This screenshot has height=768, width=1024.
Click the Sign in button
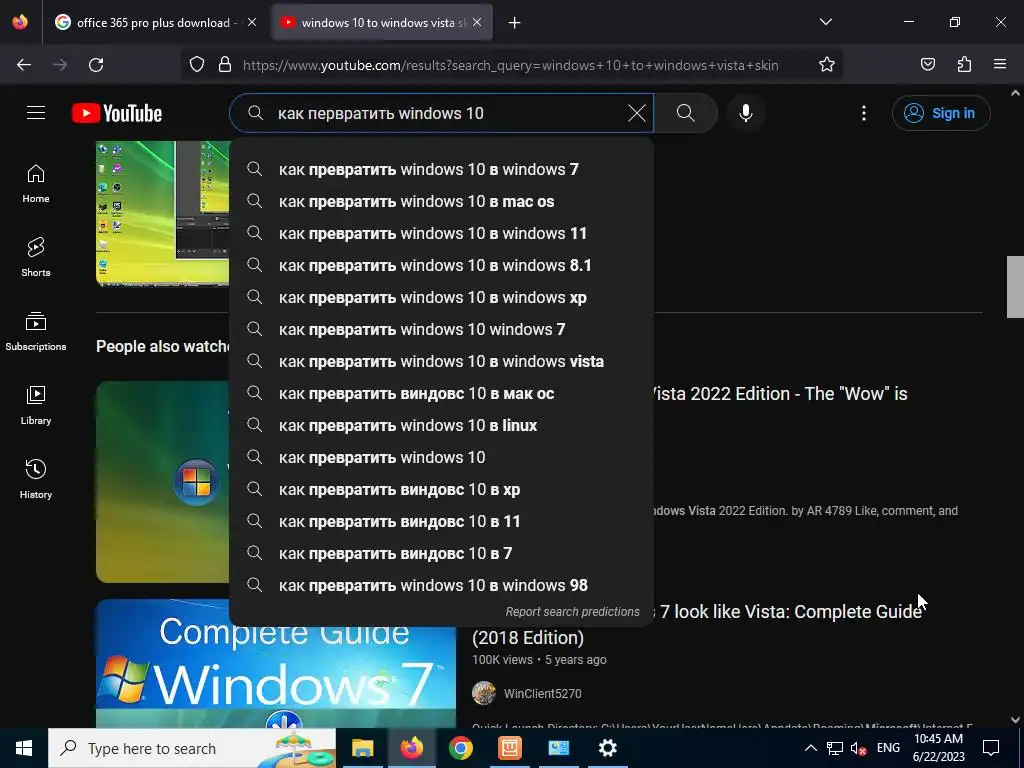[x=941, y=113]
